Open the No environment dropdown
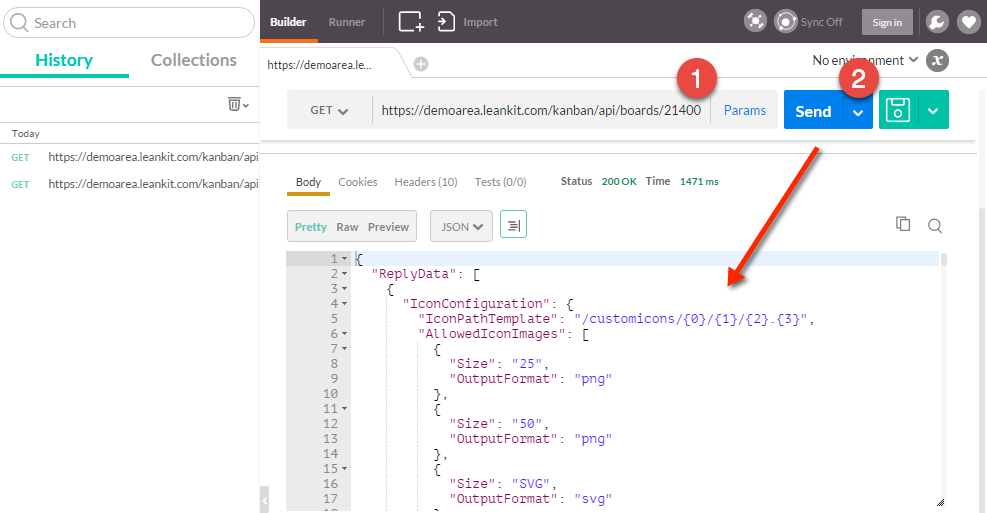The height and width of the screenshot is (513, 987). pos(865,60)
